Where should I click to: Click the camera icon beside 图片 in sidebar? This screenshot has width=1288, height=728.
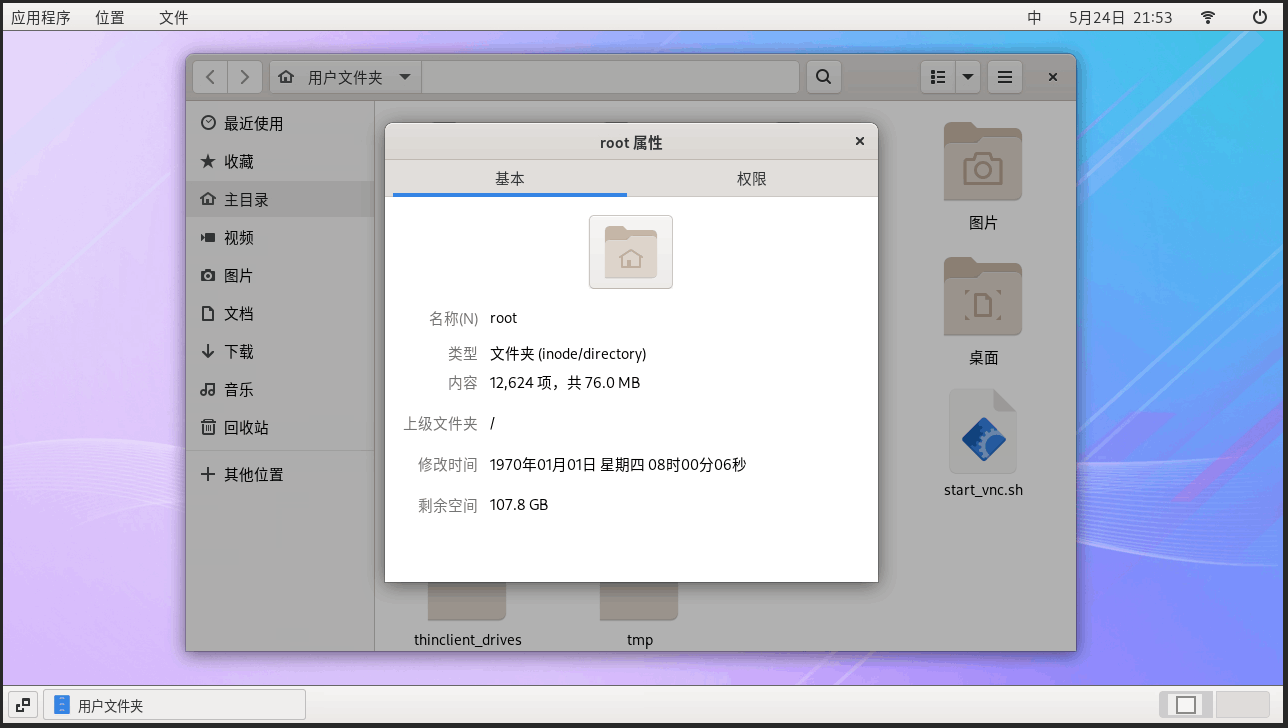pyautogui.click(x=208, y=275)
